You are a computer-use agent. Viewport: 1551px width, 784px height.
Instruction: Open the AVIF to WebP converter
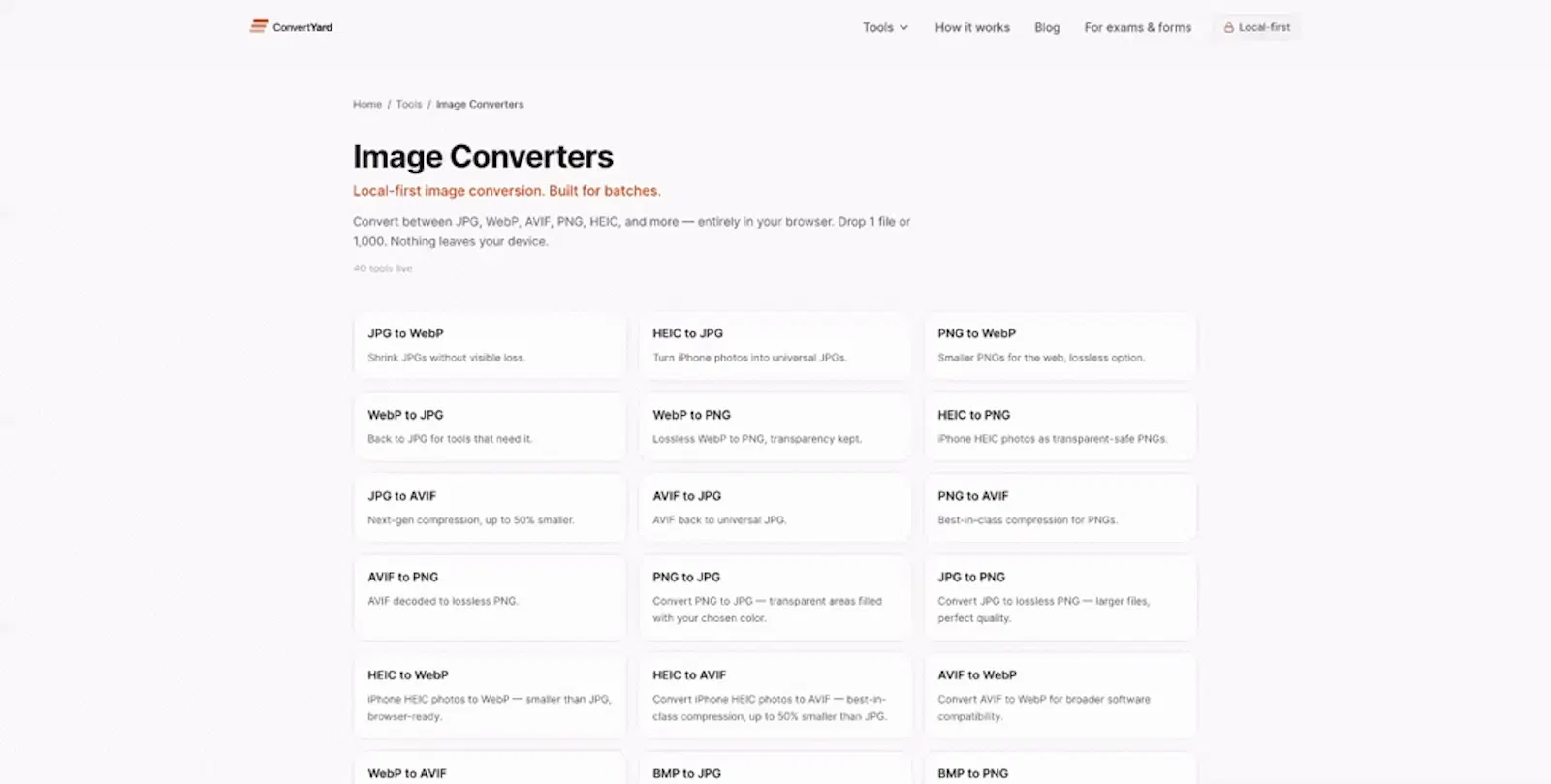[1060, 696]
